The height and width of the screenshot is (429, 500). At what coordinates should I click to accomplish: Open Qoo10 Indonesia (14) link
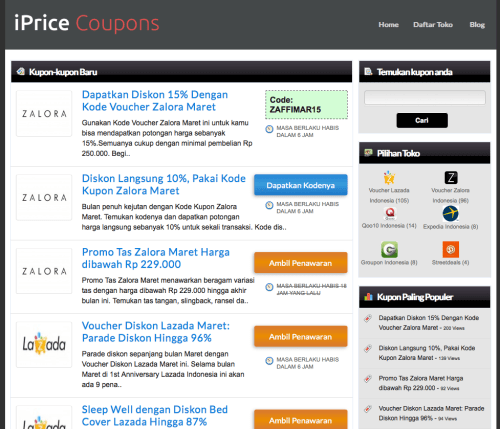(x=389, y=226)
